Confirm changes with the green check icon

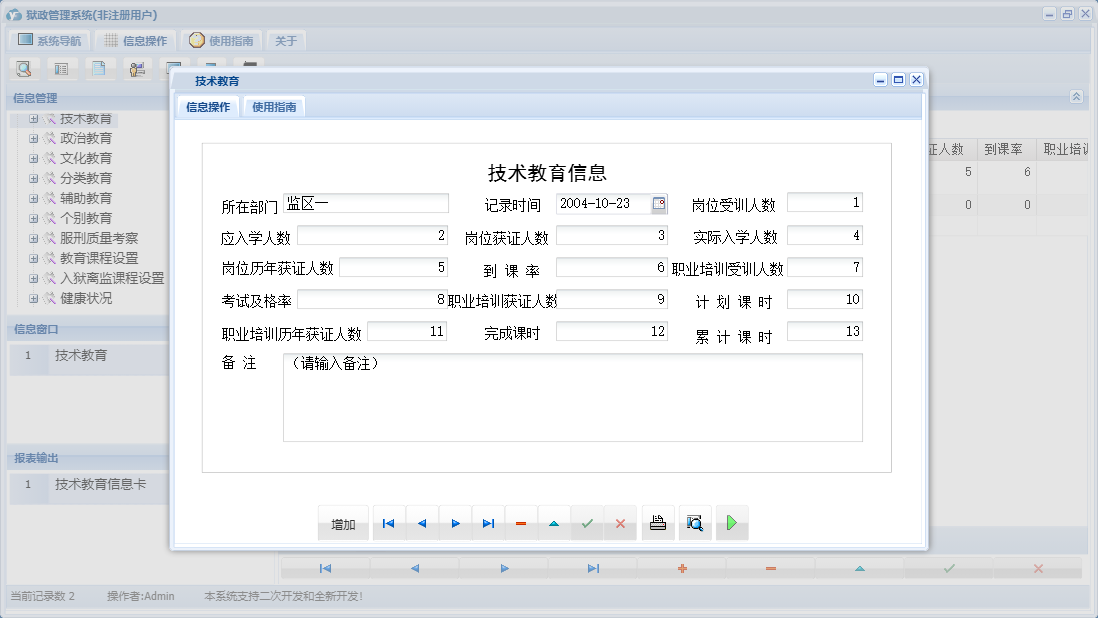(587, 522)
